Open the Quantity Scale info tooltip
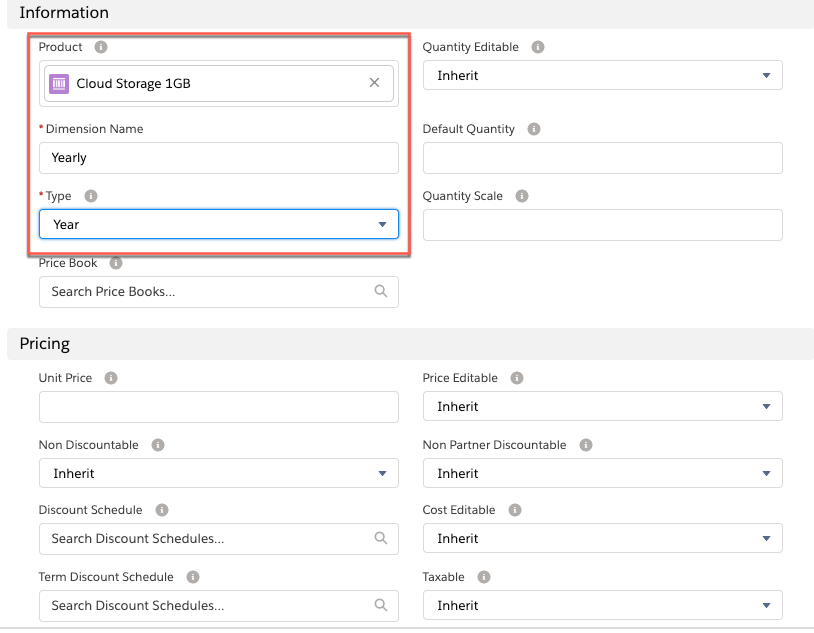814x633 pixels. [x=520, y=196]
